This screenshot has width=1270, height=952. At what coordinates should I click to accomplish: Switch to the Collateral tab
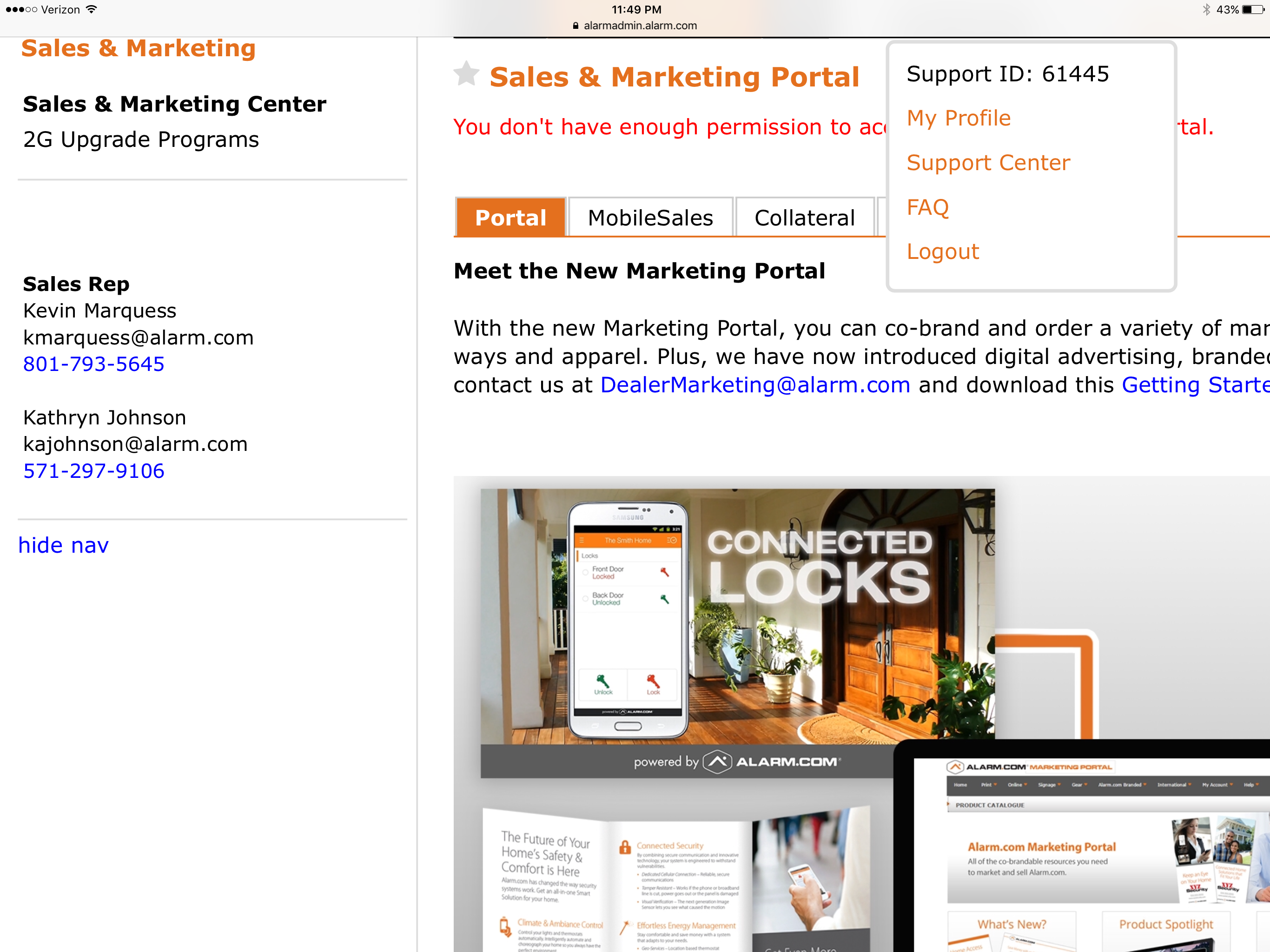tap(804, 218)
